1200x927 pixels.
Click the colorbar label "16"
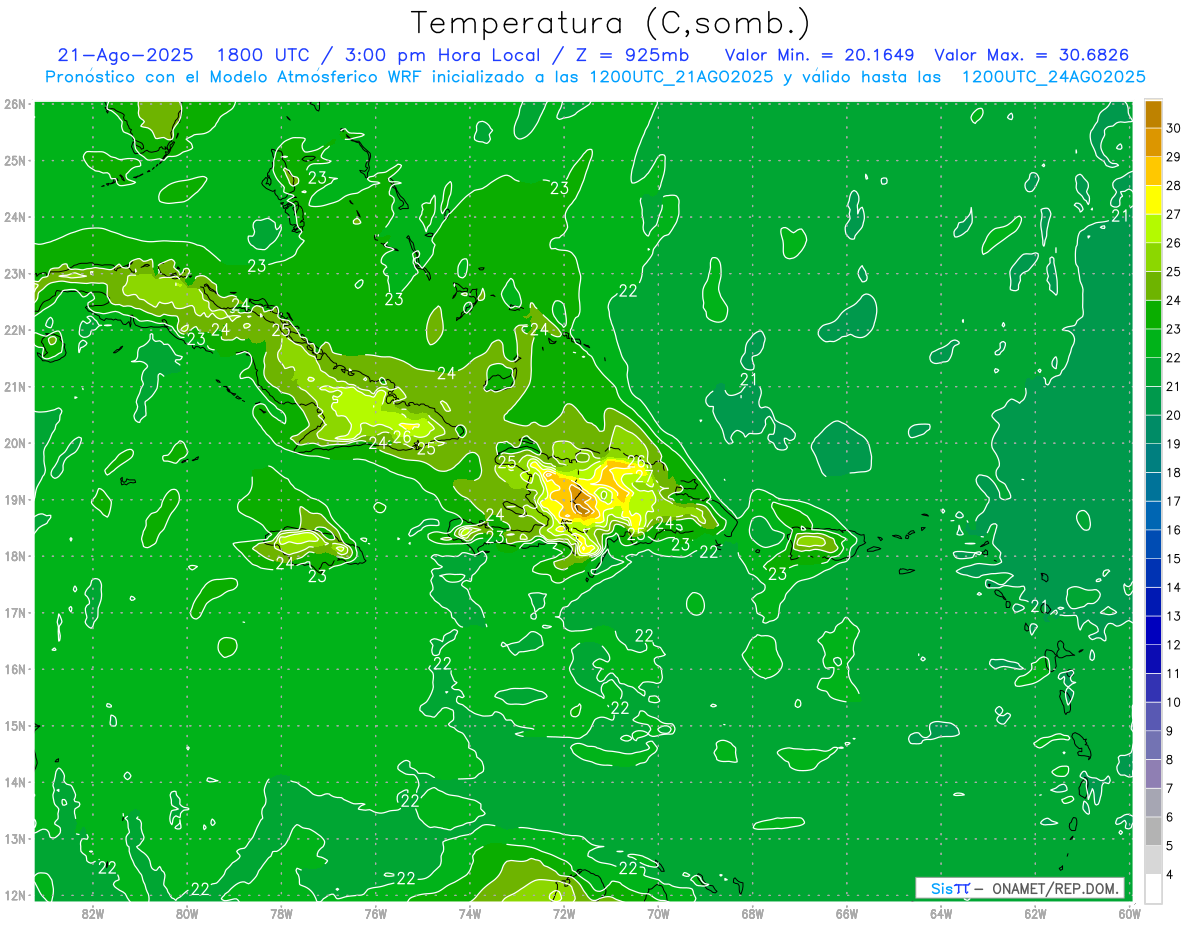(x=1173, y=530)
